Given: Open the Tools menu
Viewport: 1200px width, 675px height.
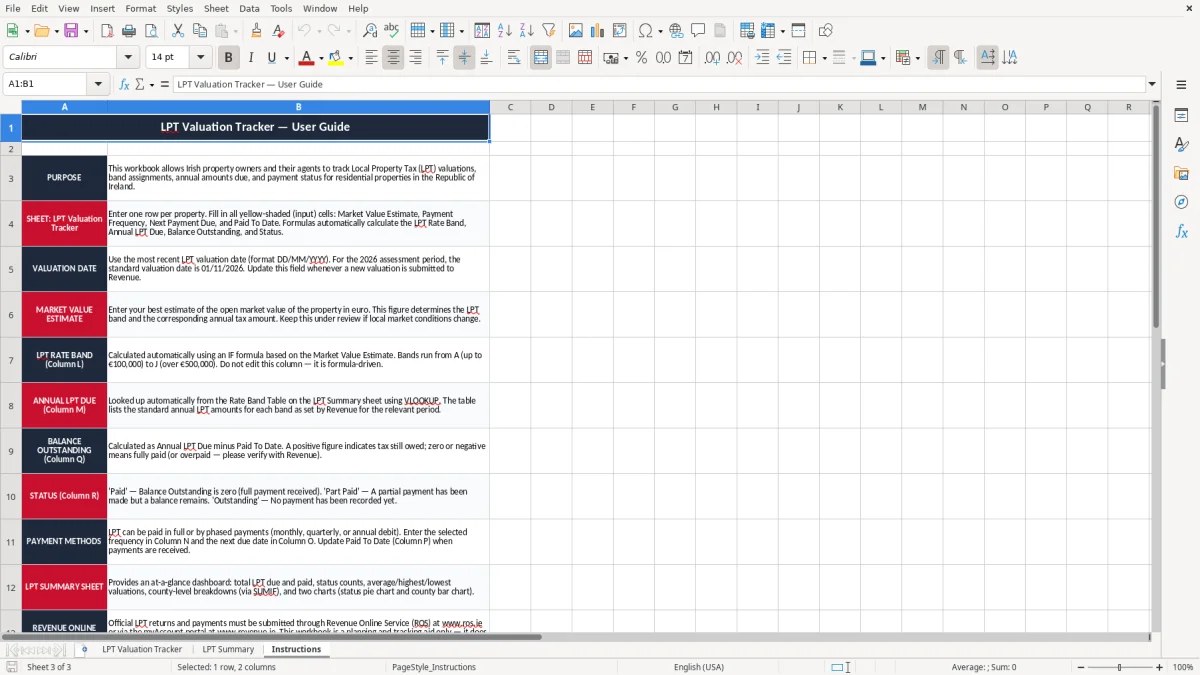Looking at the screenshot, I should tap(281, 8).
